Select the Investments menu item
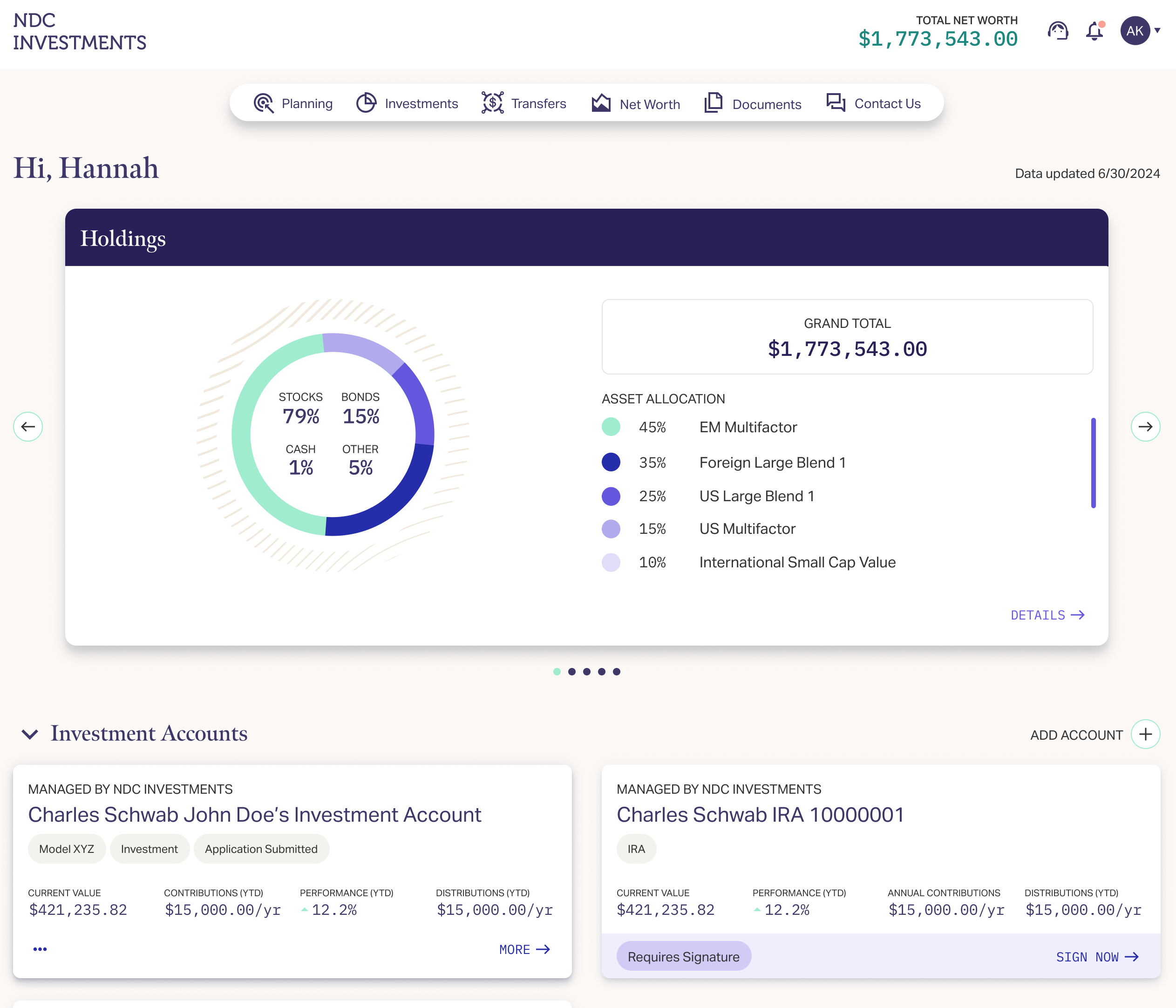 coord(421,103)
